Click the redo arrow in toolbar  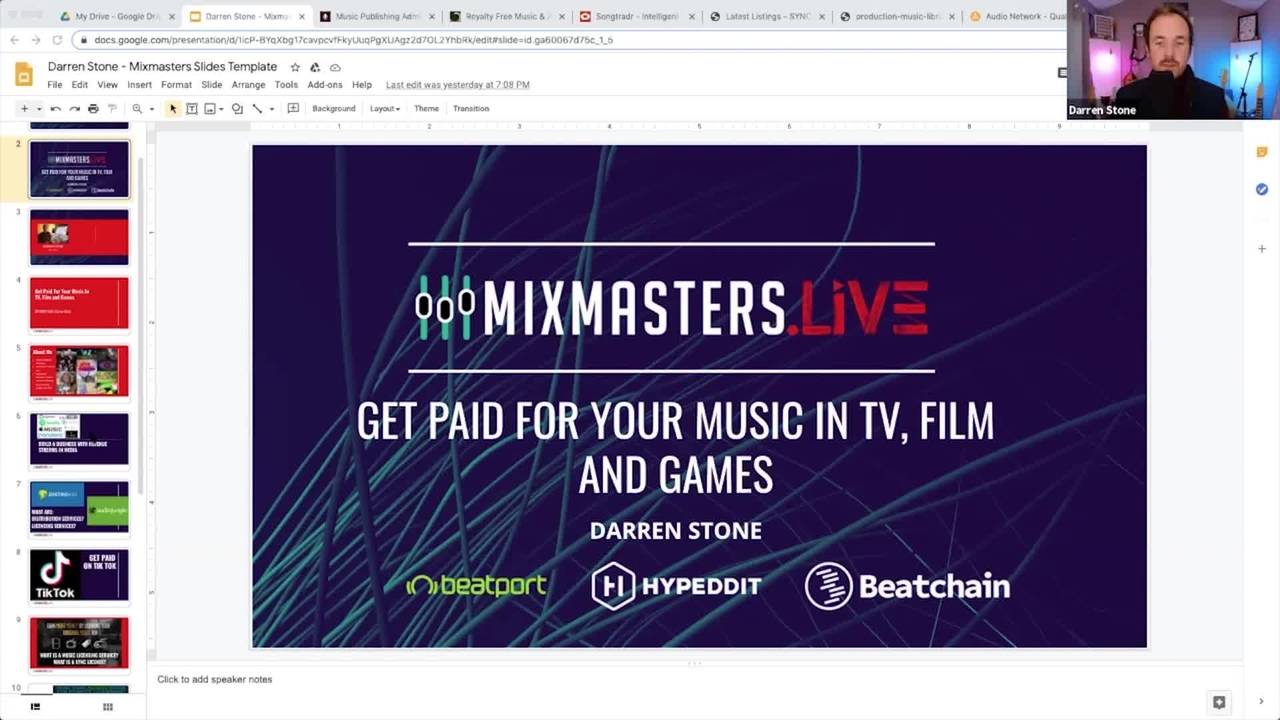(x=74, y=108)
